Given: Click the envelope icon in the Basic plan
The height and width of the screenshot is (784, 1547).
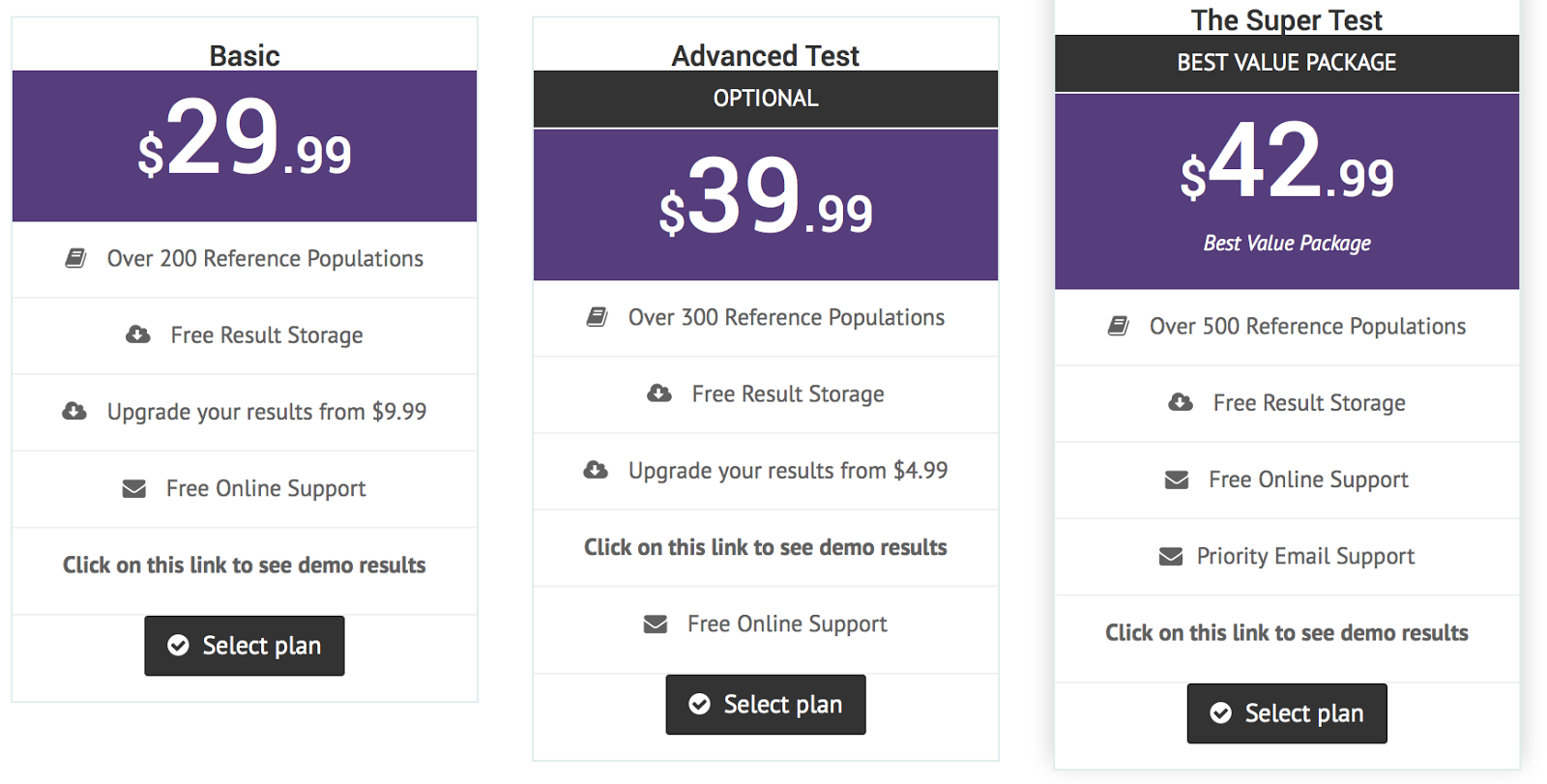Looking at the screenshot, I should coord(134,488).
